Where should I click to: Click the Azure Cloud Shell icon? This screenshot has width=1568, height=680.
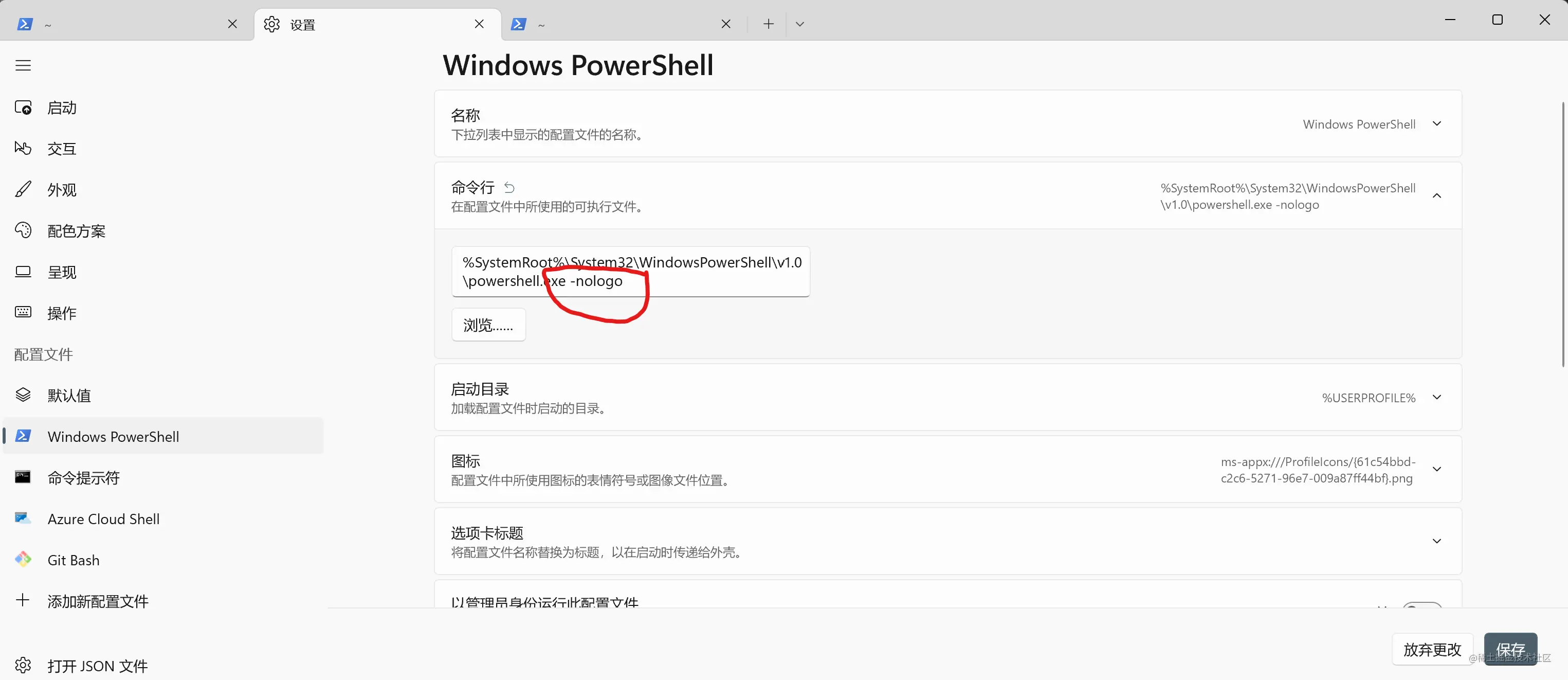[23, 518]
